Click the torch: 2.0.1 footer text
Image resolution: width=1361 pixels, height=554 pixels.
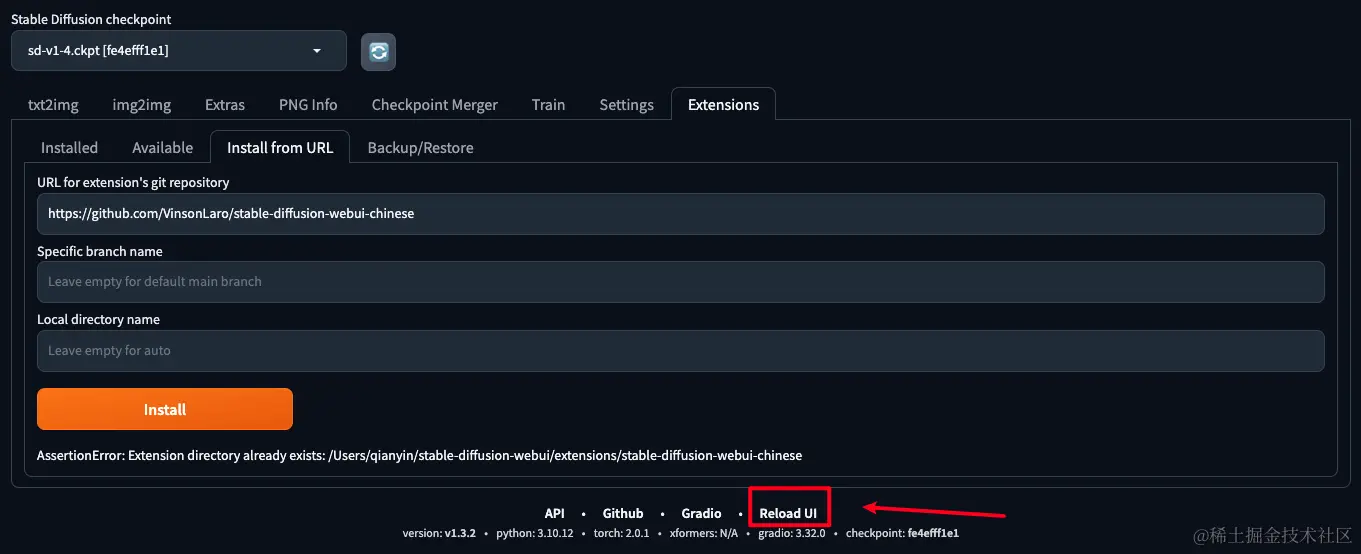click(x=621, y=534)
